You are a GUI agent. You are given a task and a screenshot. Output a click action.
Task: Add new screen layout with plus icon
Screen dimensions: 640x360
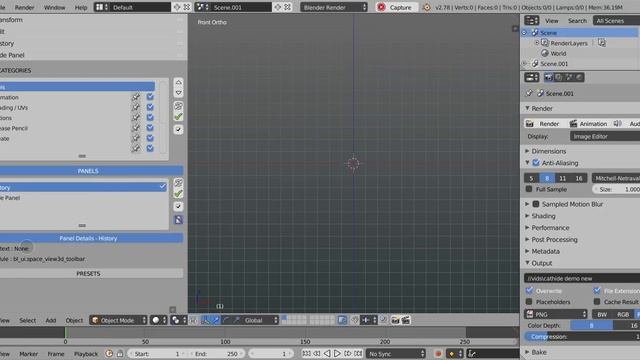tap(177, 7)
